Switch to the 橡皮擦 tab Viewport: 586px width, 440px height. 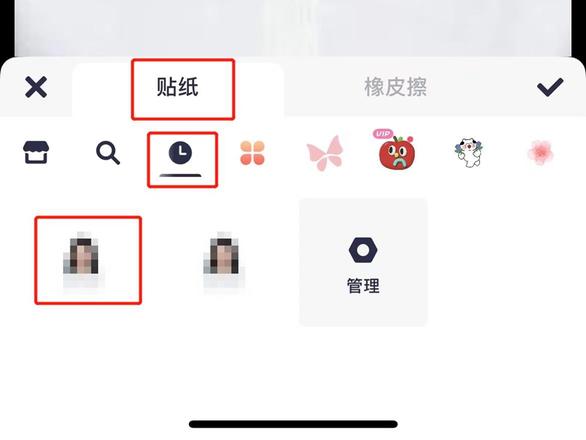395,87
